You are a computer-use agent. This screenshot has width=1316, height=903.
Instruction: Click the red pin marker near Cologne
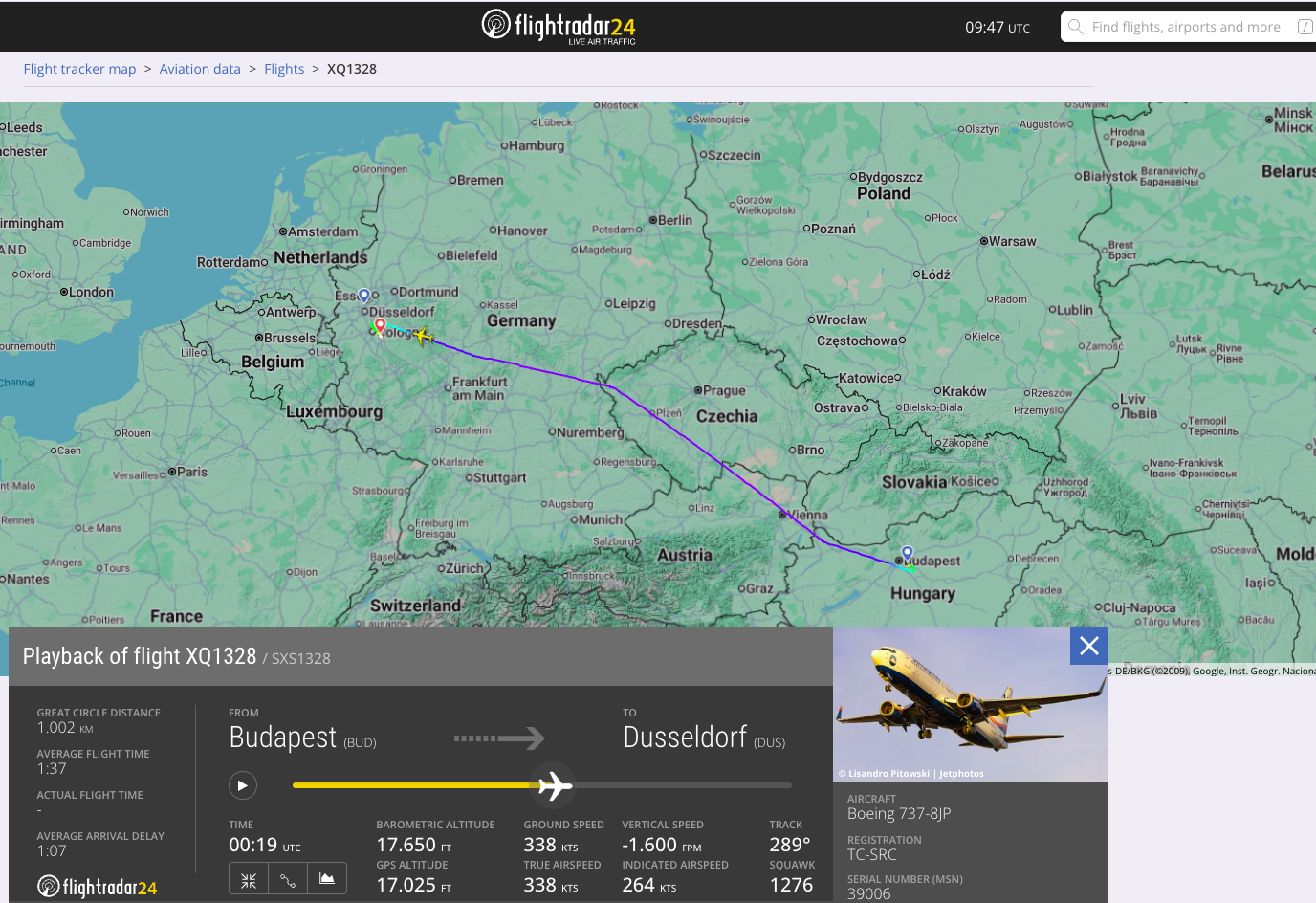(380, 326)
